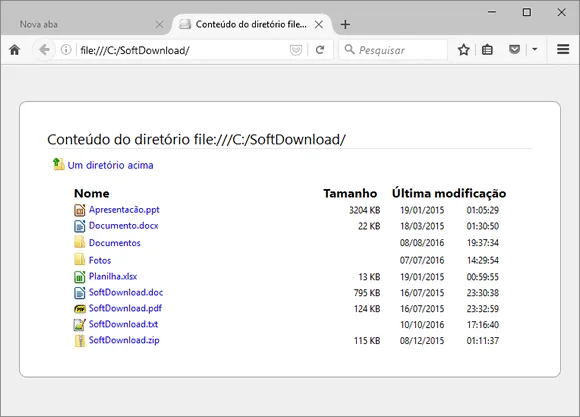This screenshot has width=580, height=417.
Task: Open the Fotos folder link
Action: pos(100,260)
